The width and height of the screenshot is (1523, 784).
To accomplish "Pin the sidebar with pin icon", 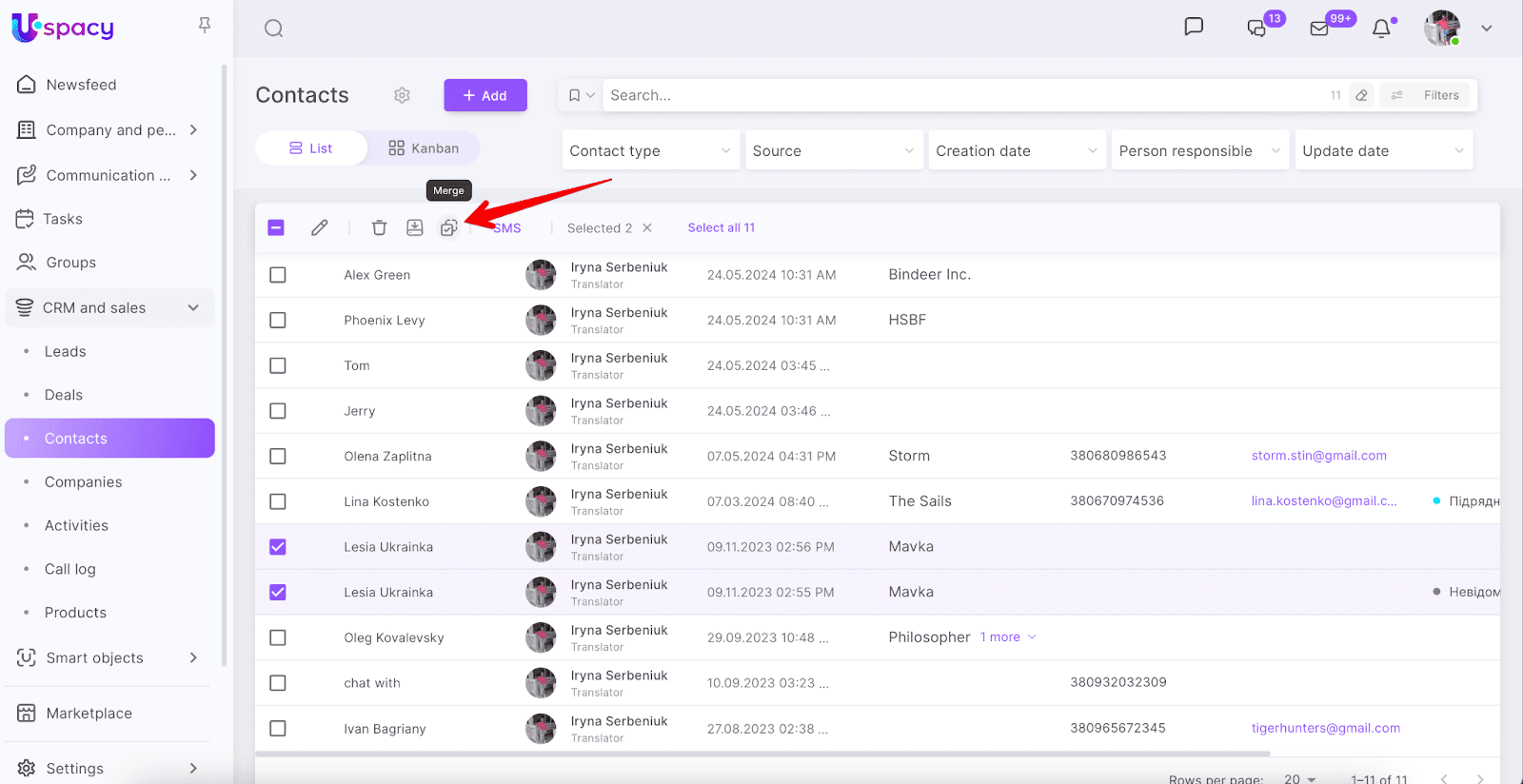I will (205, 26).
